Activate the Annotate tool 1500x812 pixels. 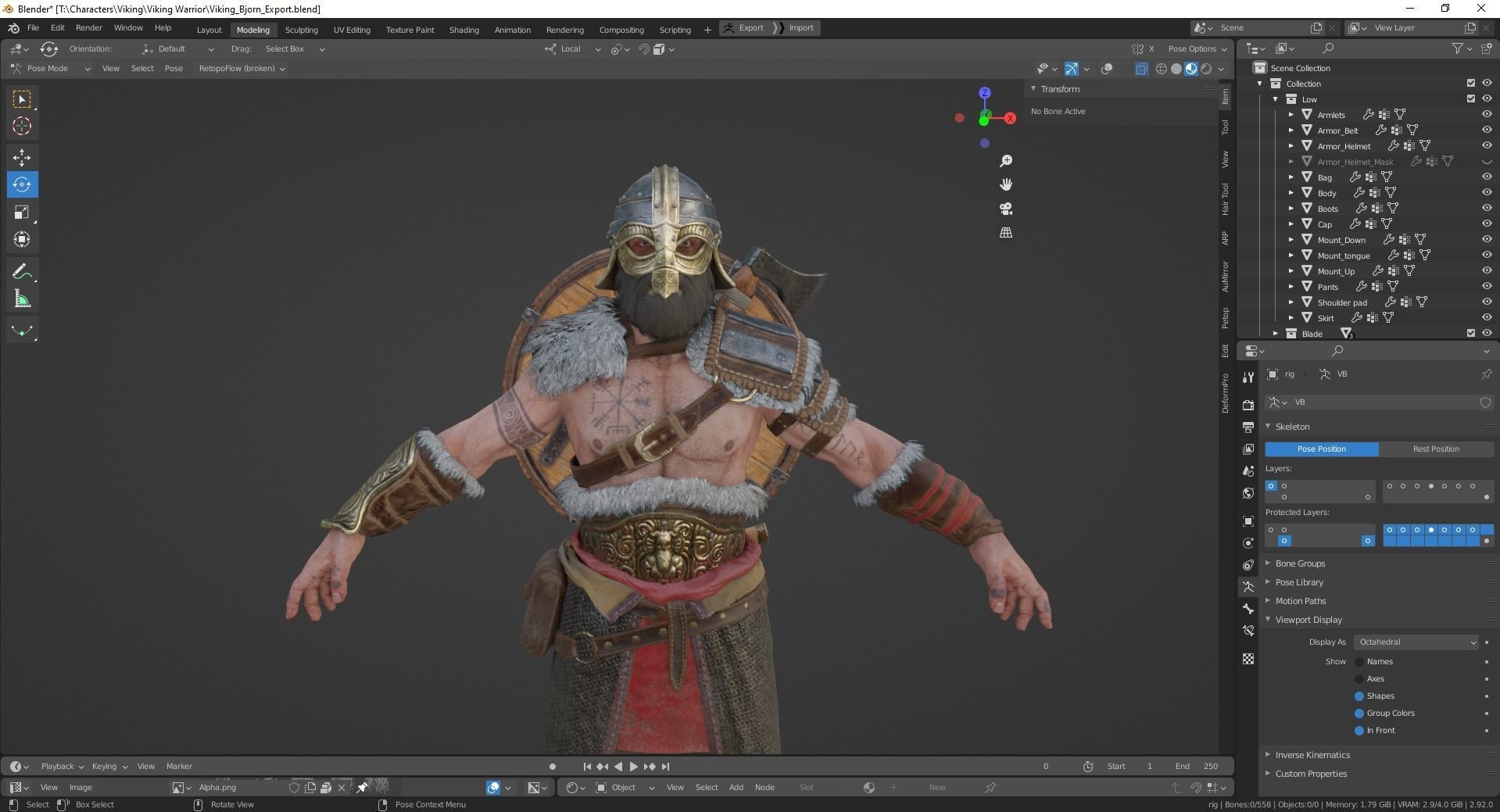22,272
